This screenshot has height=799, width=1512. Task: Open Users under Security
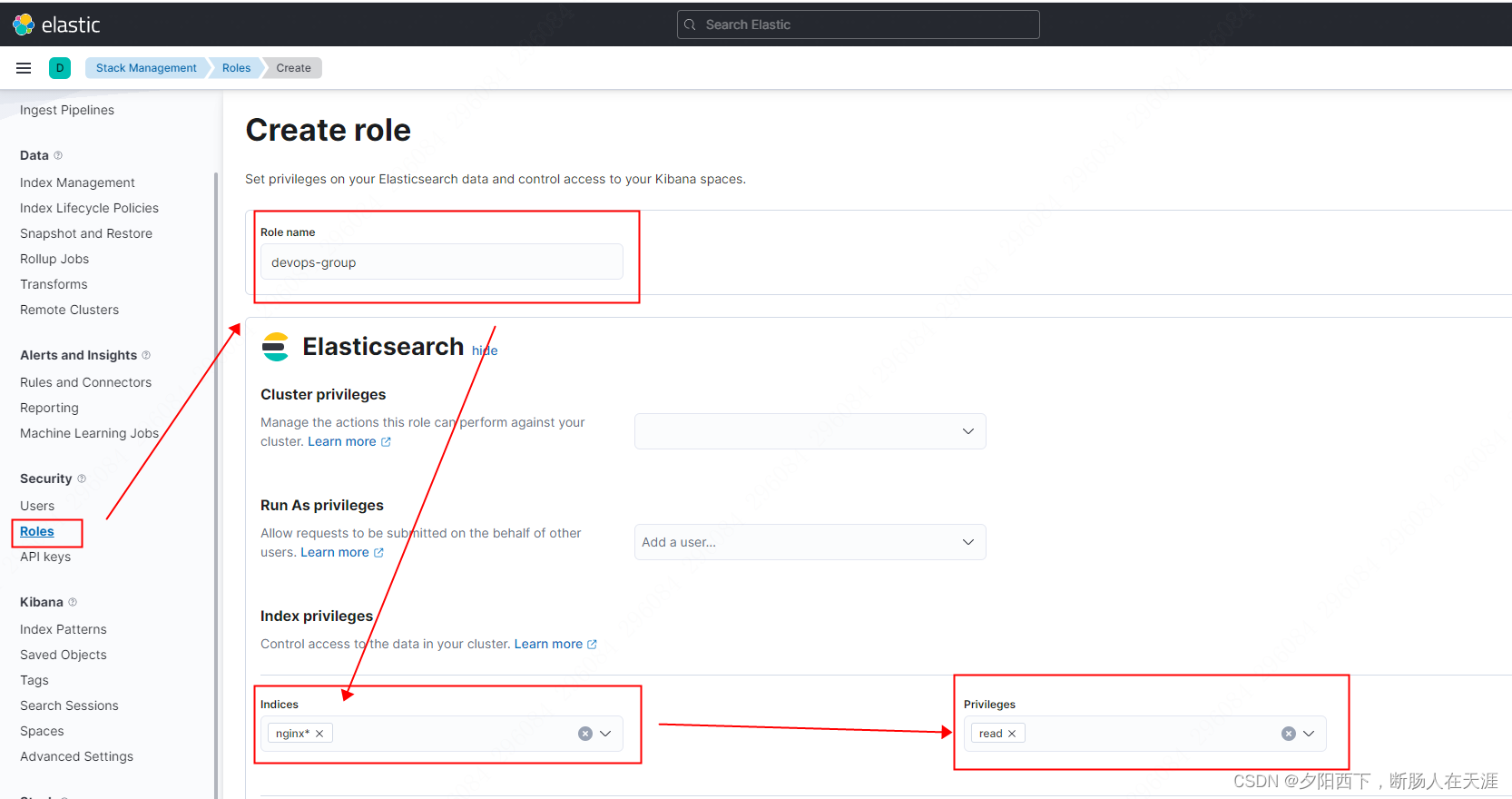click(37, 506)
